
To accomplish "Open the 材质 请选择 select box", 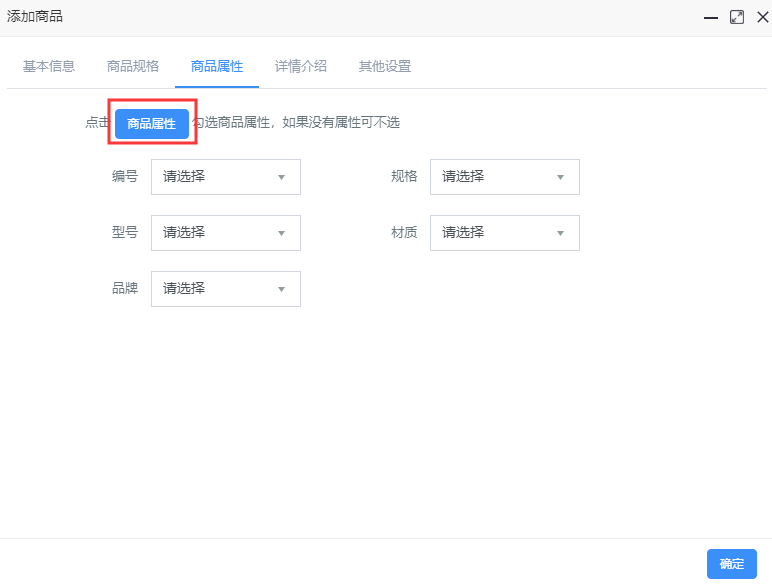I will coord(505,233).
